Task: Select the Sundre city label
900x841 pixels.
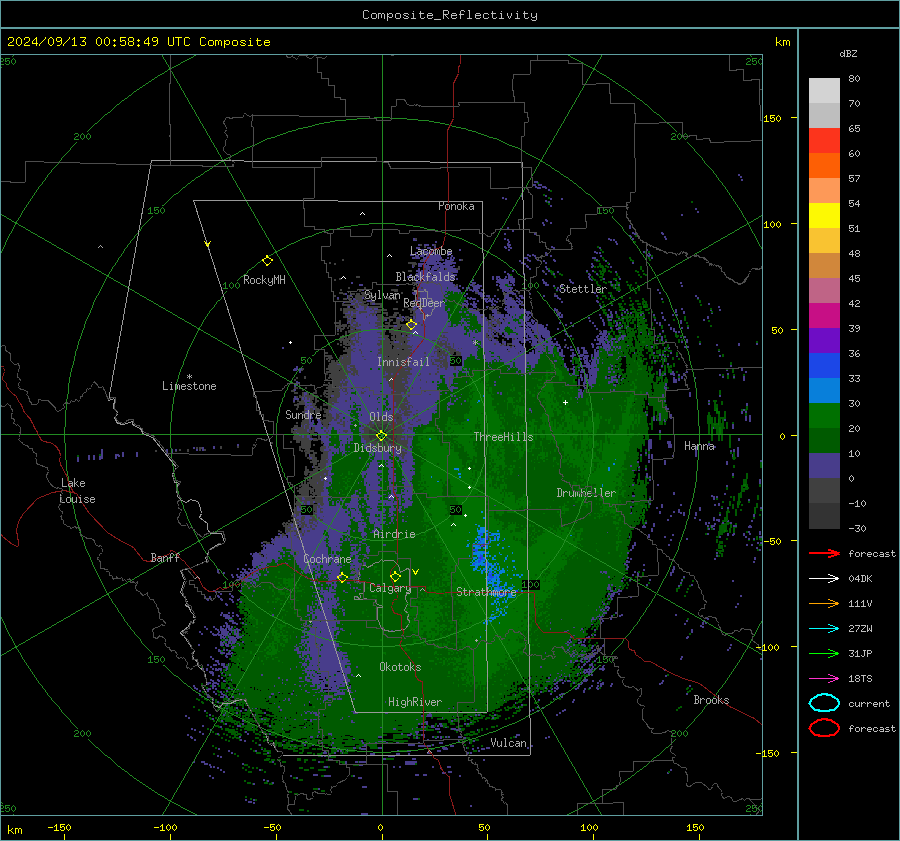Action: point(303,415)
